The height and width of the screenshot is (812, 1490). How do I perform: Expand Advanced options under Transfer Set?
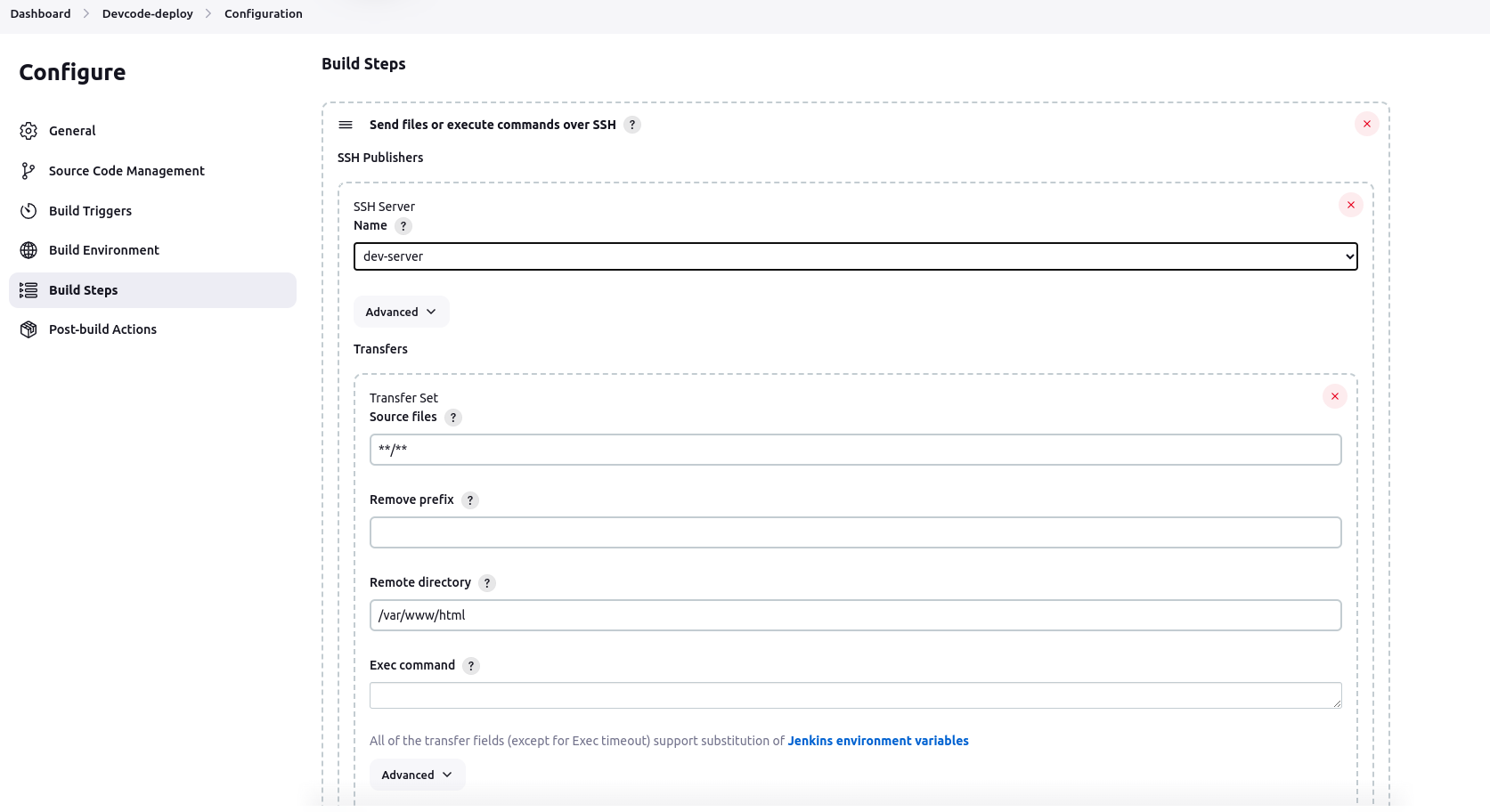coord(417,775)
